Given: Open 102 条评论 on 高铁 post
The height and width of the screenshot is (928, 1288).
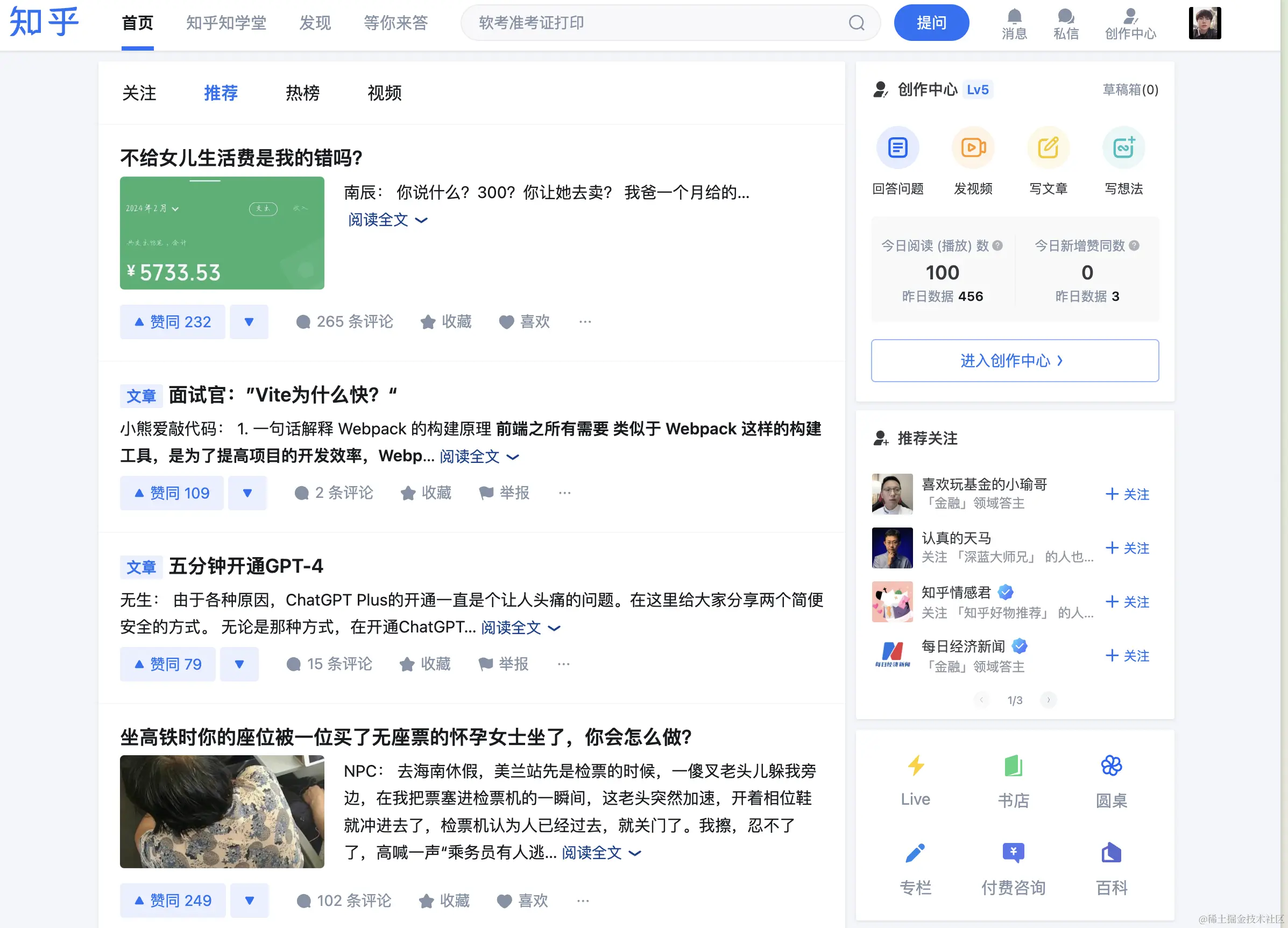Looking at the screenshot, I should point(344,901).
